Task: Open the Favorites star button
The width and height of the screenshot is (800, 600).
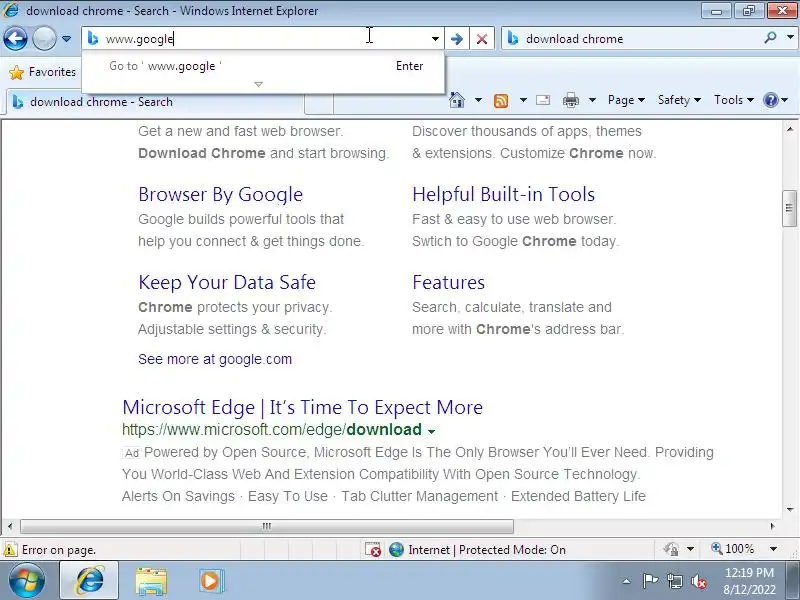Action: 42,72
